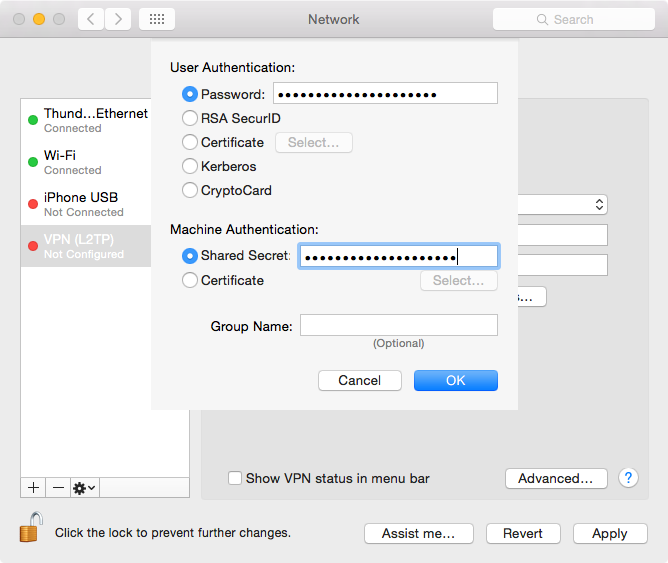668x563 pixels.
Task: Choose Kerberos user authentication
Action: tap(190, 166)
